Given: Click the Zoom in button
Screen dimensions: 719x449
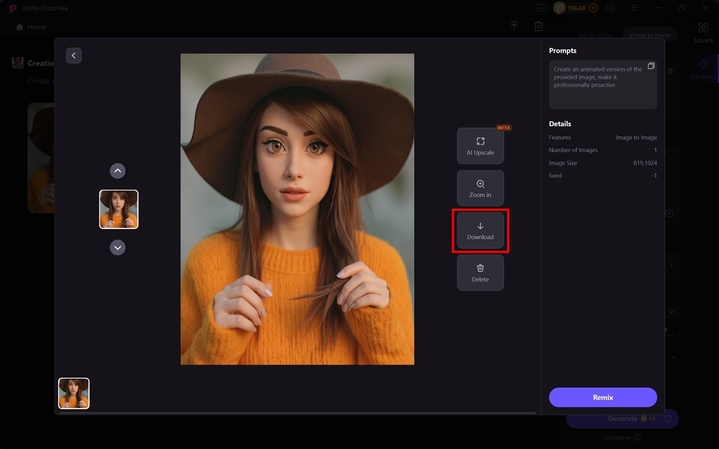Looking at the screenshot, I should 480,188.
